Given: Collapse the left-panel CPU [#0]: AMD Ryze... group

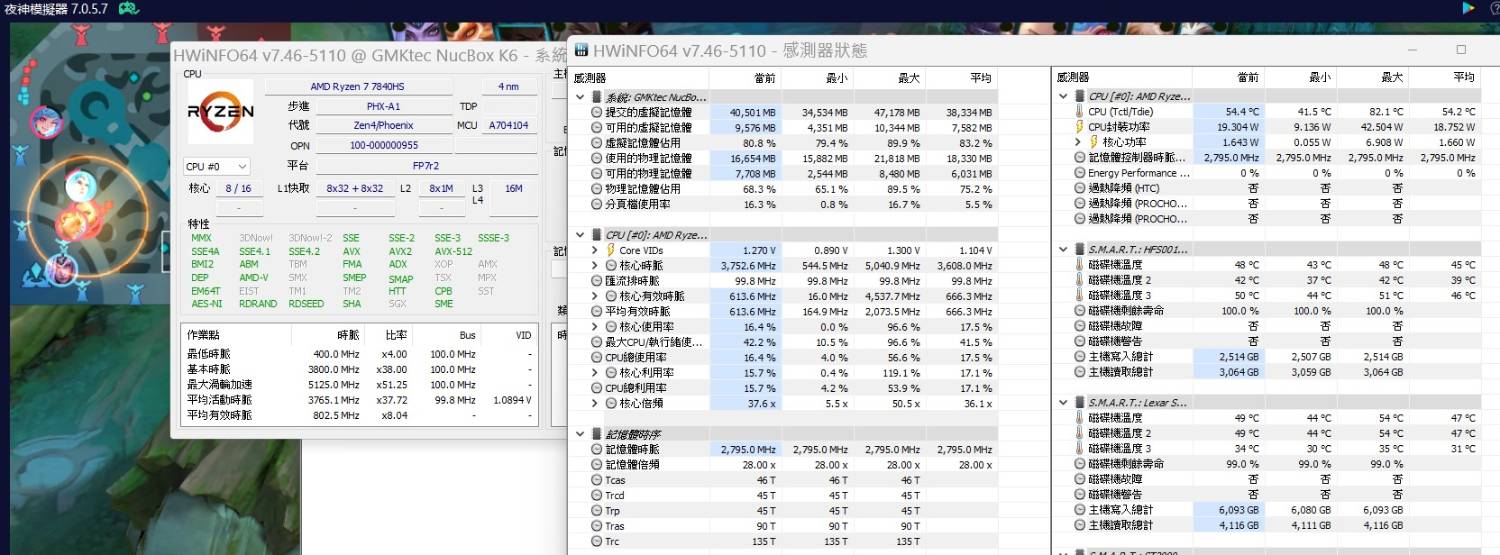Looking at the screenshot, I should point(580,235).
